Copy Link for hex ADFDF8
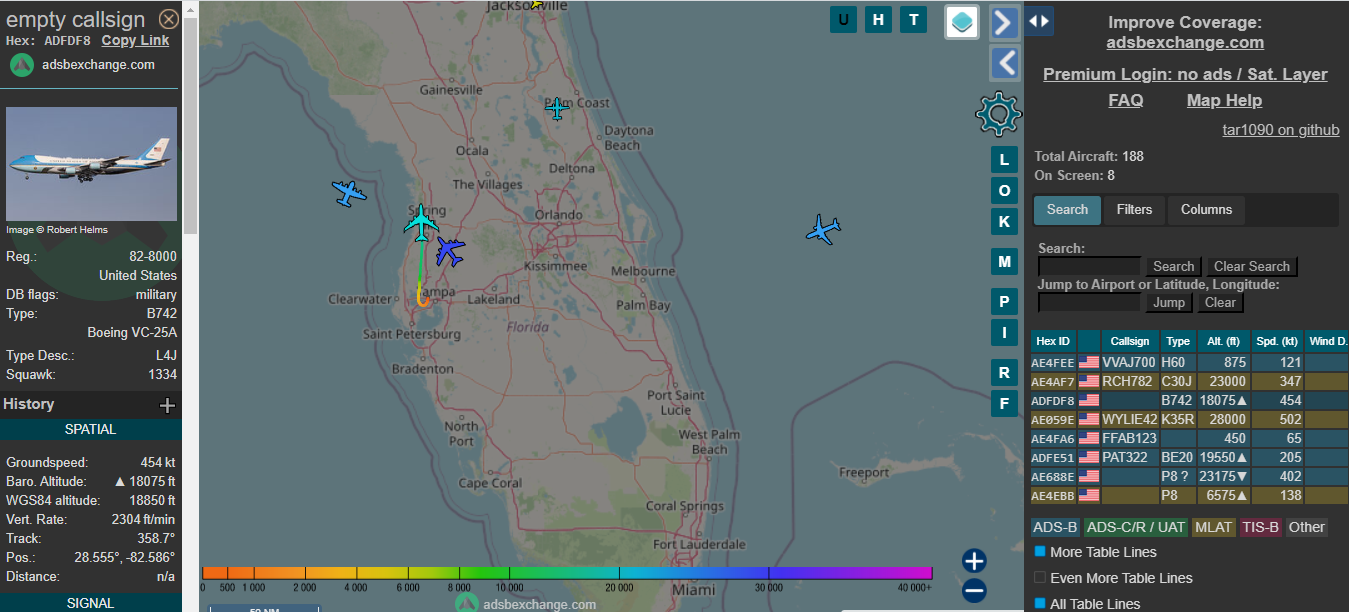Viewport: 1349px width, 612px height. point(135,41)
